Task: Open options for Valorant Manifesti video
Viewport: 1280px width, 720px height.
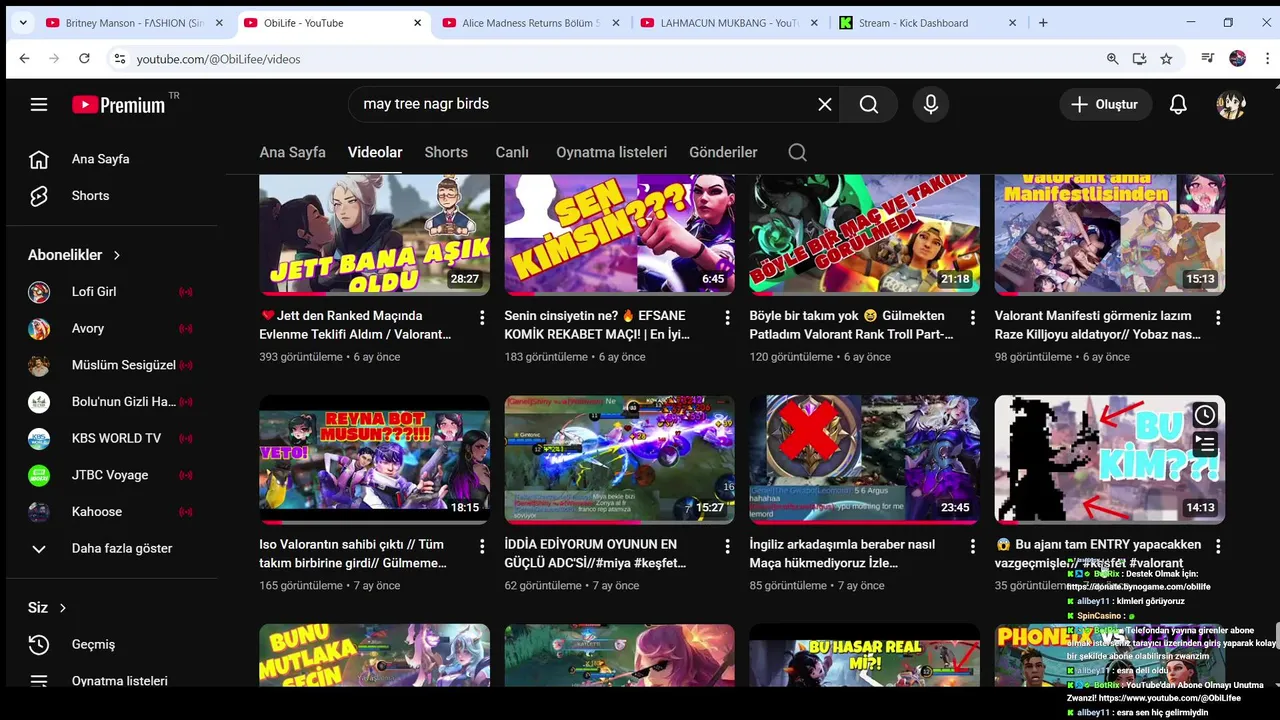Action: pos(1218,317)
